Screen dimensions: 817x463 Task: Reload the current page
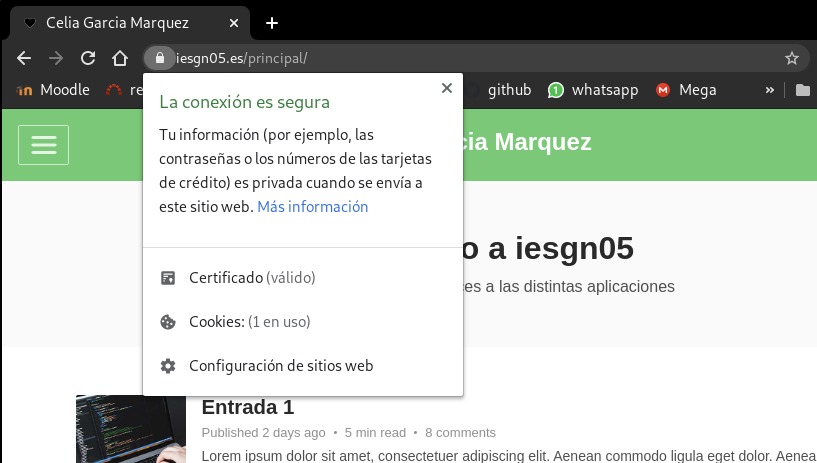tap(88, 58)
